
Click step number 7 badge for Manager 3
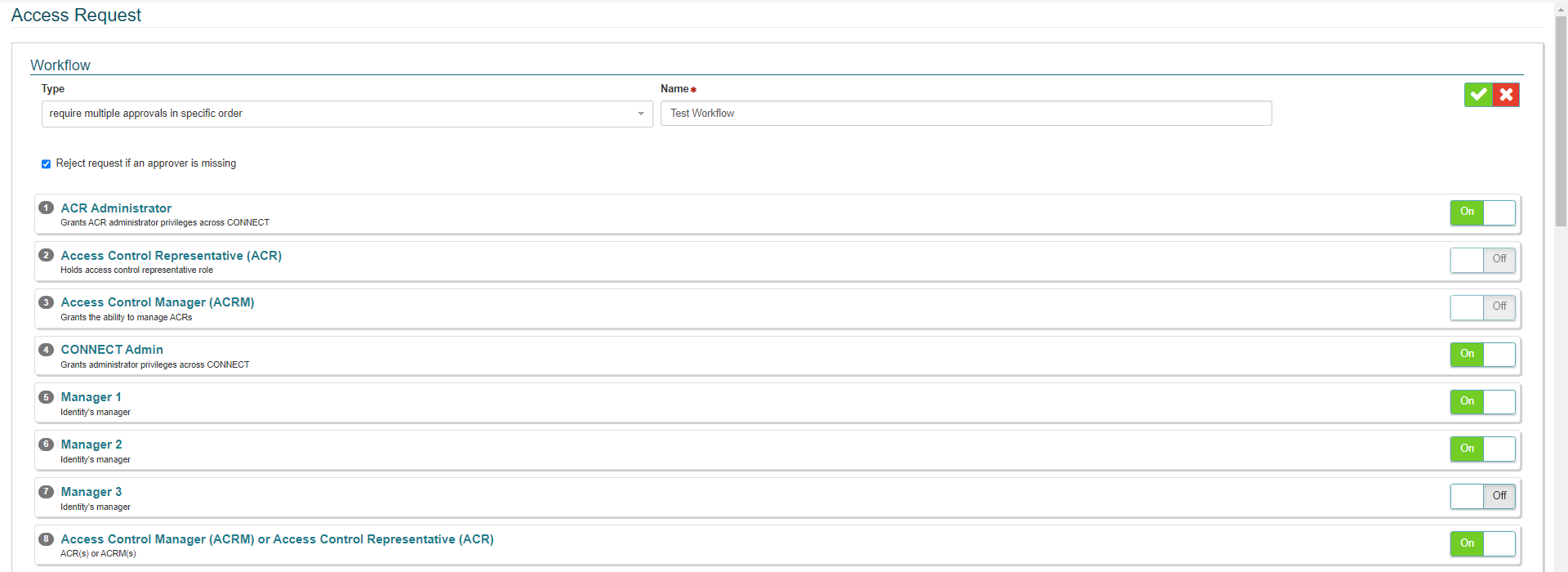tap(47, 492)
